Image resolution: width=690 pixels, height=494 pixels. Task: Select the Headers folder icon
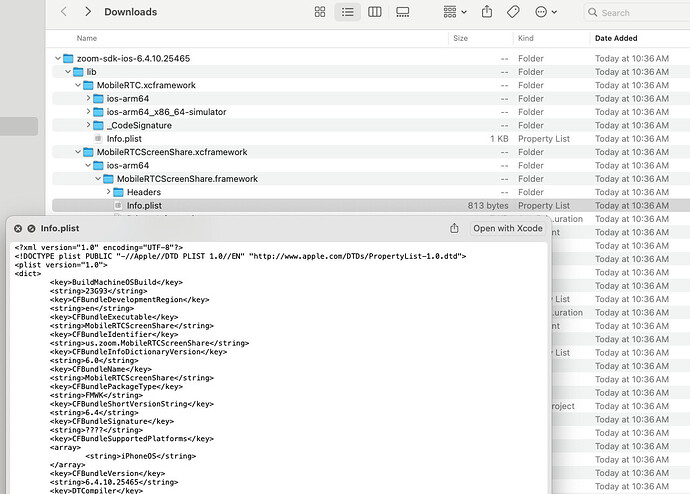point(118,192)
